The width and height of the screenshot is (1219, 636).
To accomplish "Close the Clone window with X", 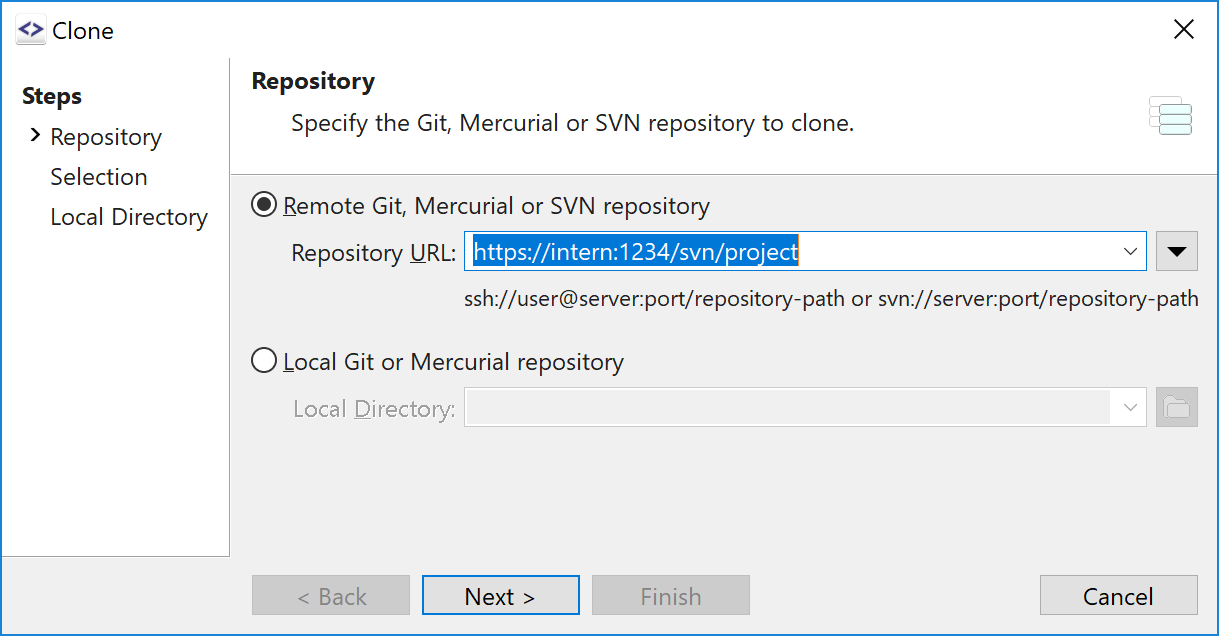I will (x=1183, y=30).
